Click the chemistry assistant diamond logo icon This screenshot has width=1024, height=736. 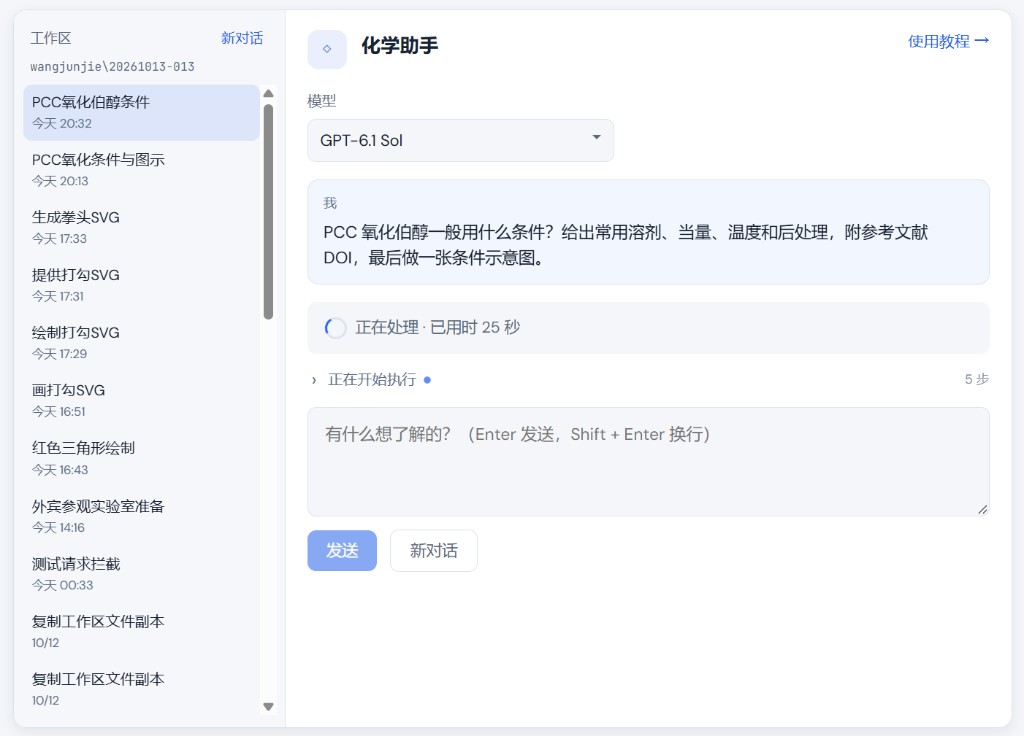tap(327, 49)
